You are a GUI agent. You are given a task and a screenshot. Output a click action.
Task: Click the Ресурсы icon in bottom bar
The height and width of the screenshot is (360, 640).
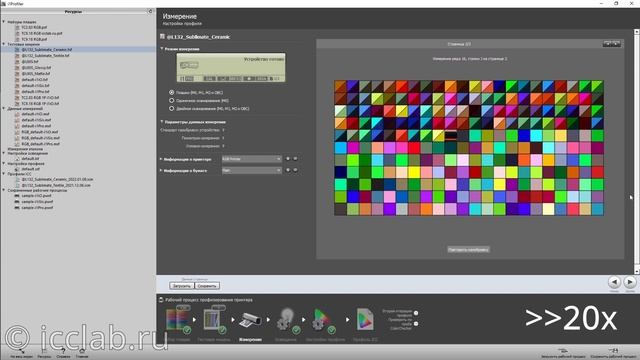coord(44,351)
